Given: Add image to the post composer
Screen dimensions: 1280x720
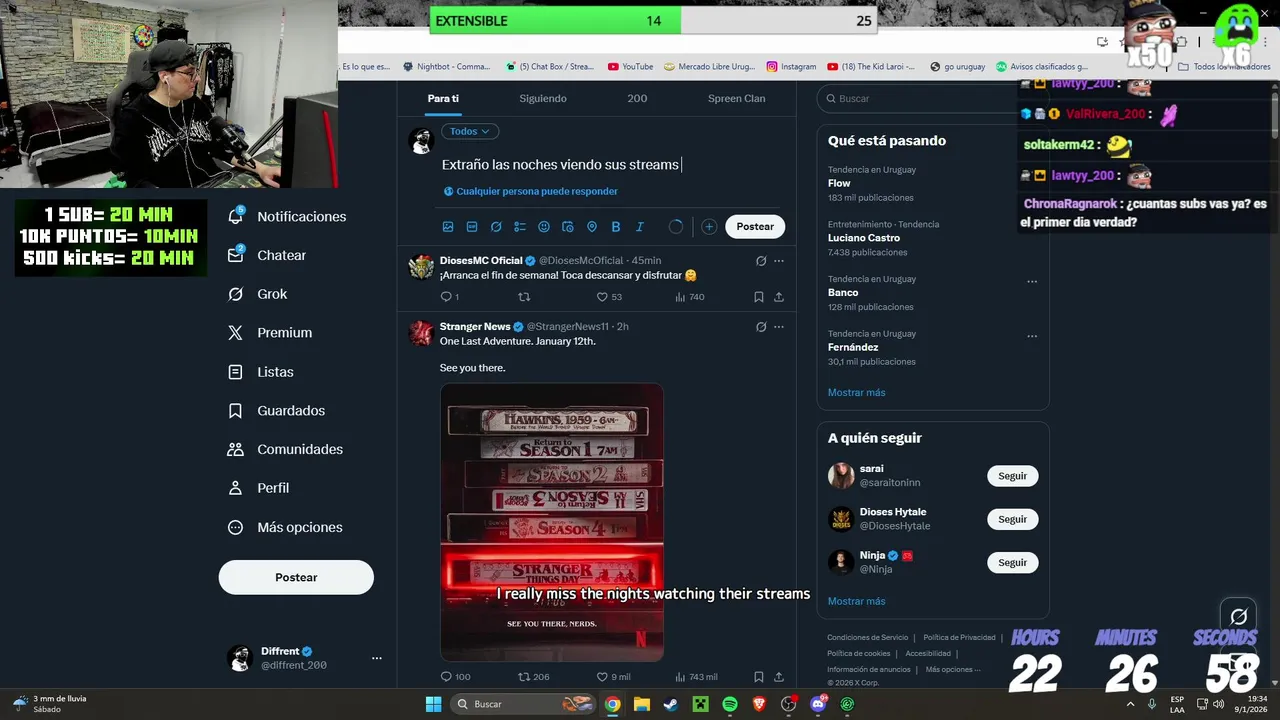Looking at the screenshot, I should (448, 227).
